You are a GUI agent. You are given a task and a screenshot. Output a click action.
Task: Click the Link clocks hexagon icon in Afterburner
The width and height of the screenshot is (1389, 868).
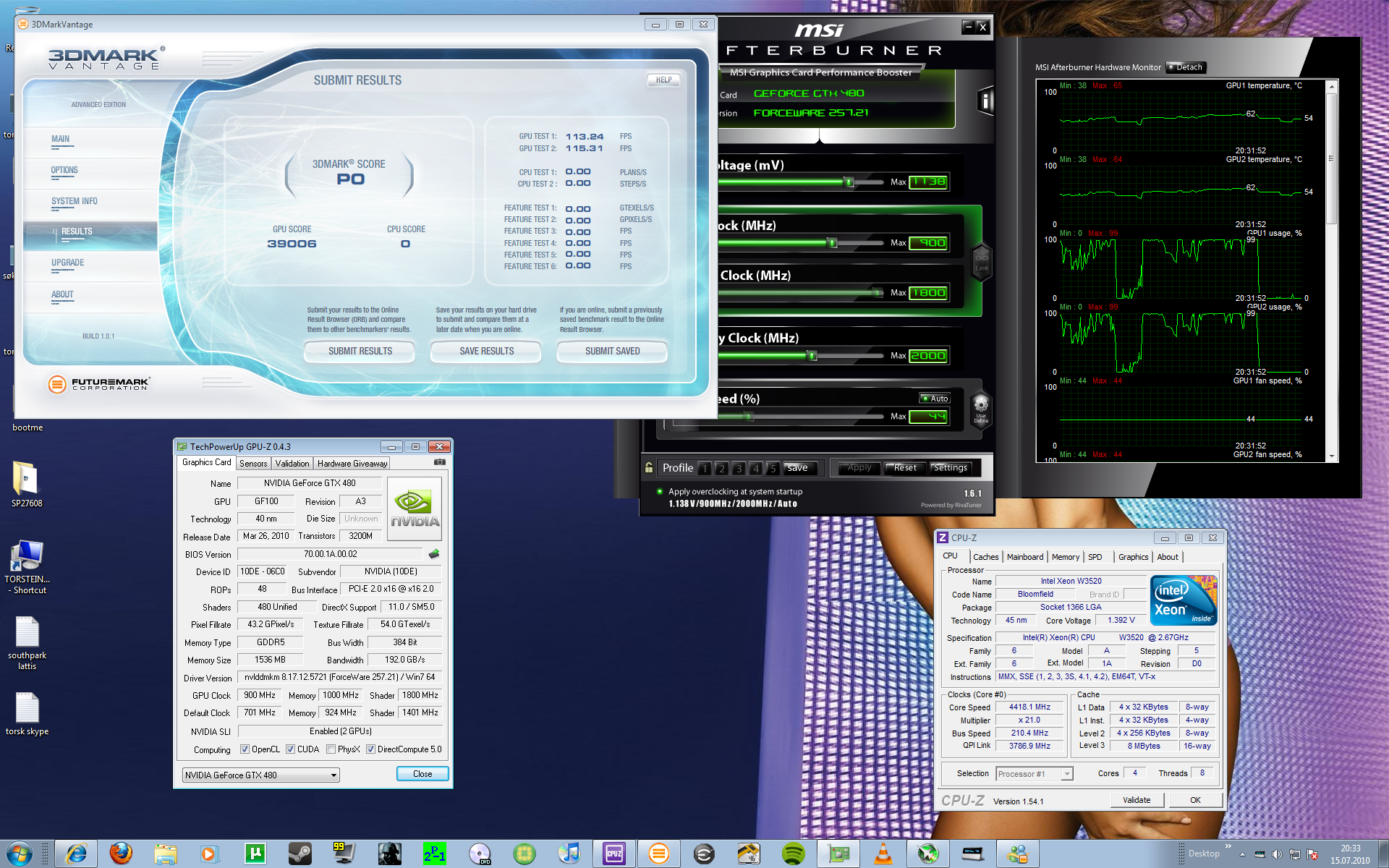[981, 261]
